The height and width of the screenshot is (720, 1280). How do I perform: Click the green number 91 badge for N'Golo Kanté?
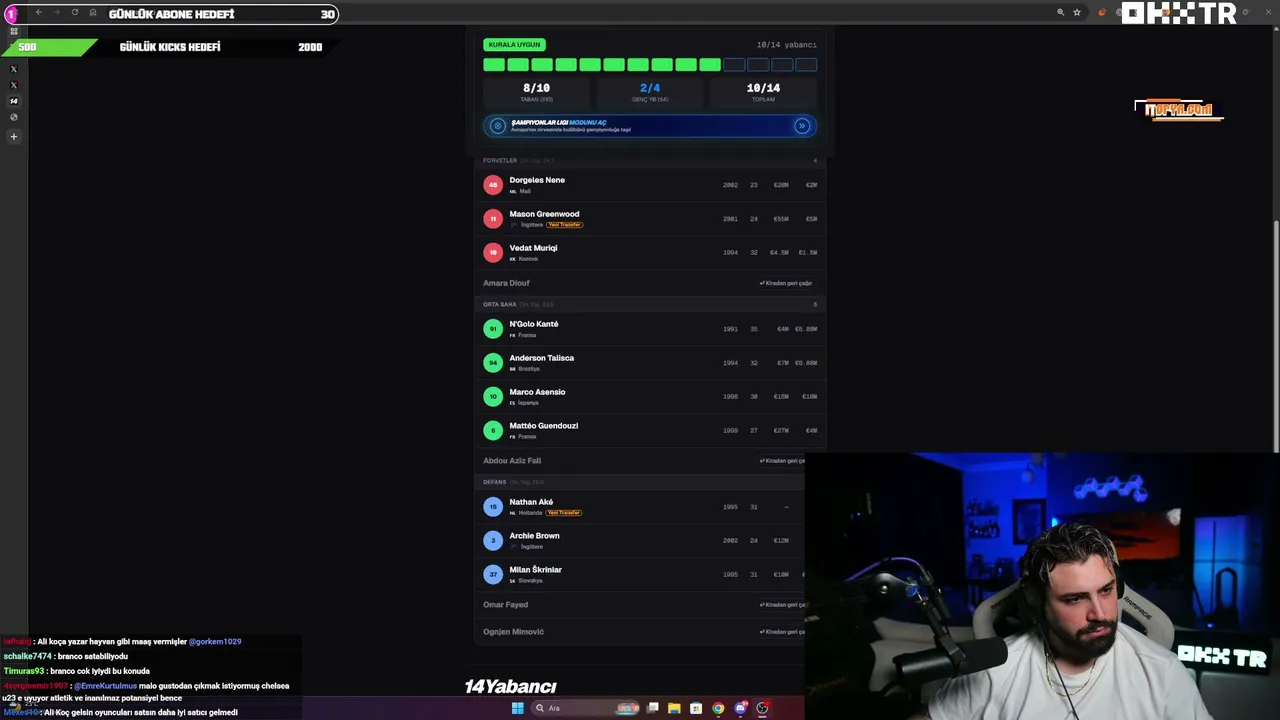[x=493, y=329]
